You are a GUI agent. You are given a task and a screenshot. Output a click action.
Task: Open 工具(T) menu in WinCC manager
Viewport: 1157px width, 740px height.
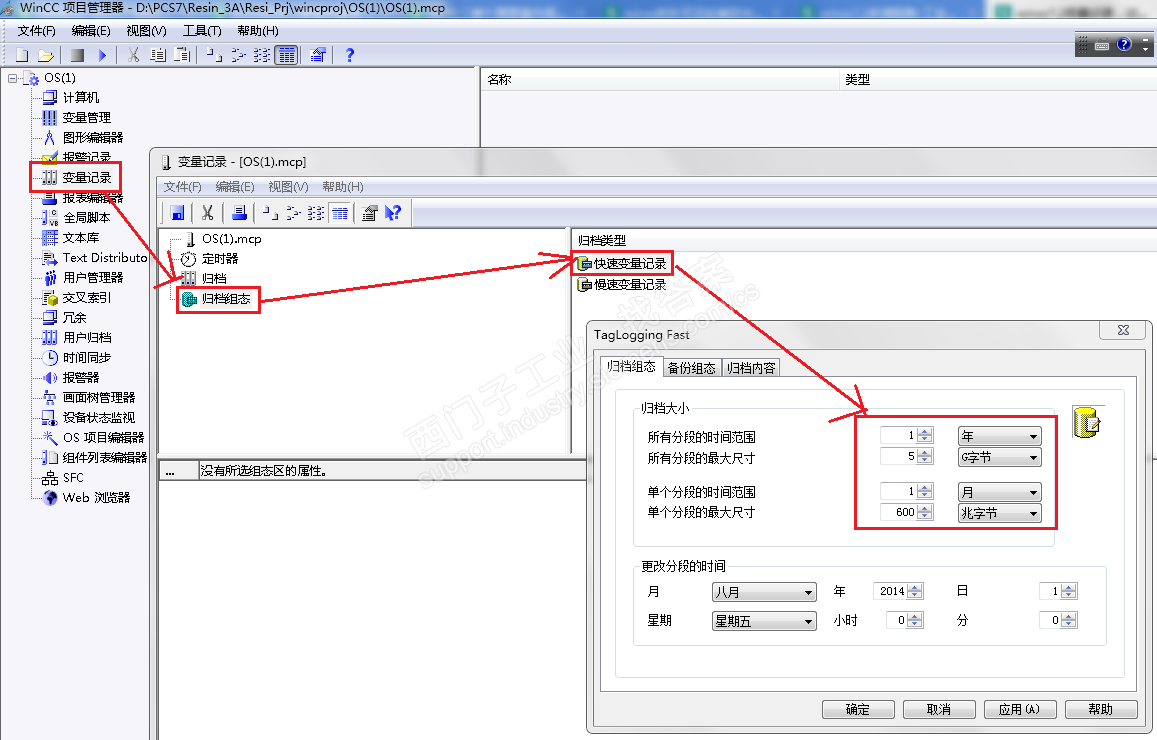point(202,31)
